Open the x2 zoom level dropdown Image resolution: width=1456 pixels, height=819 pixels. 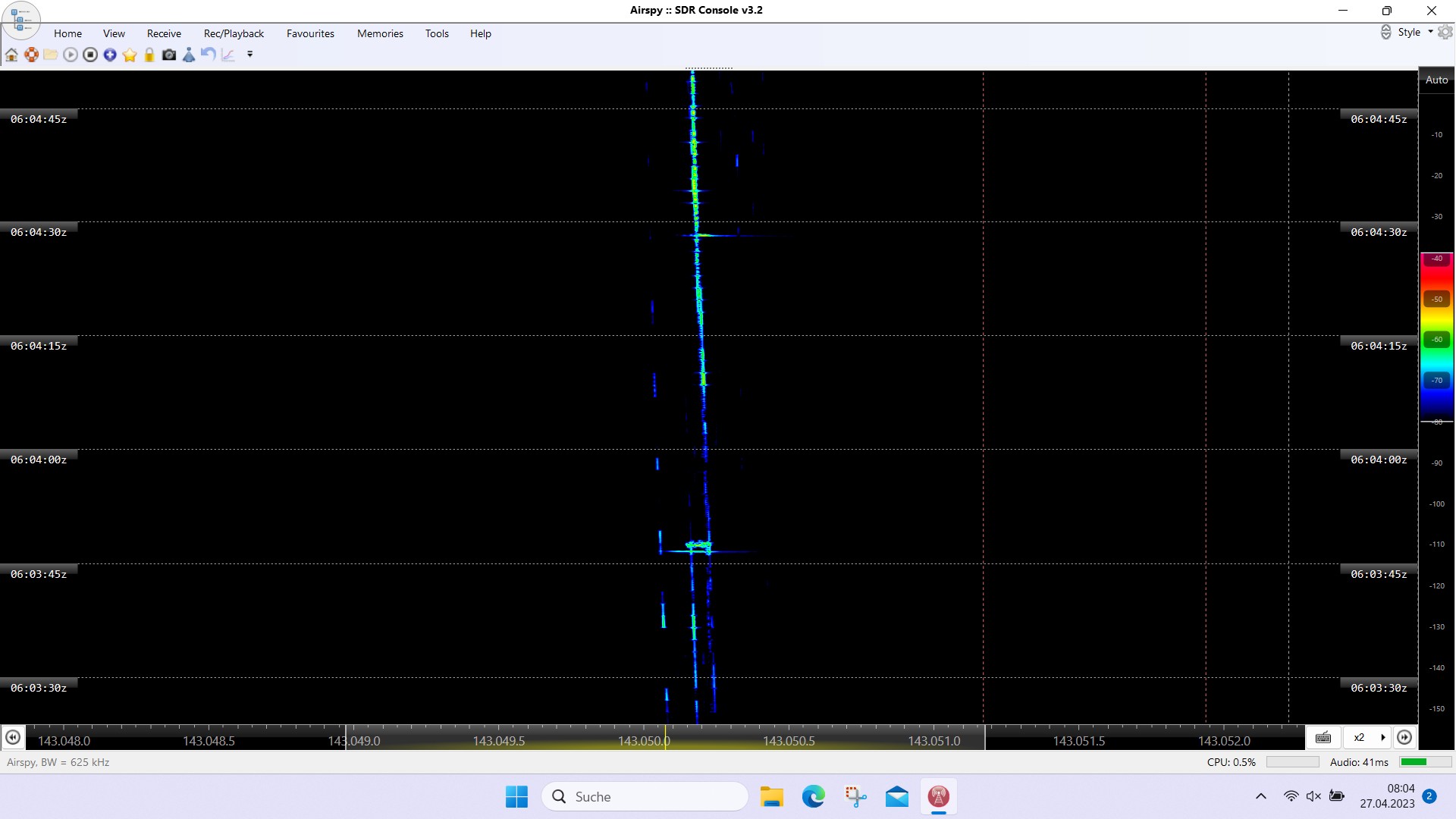coord(1368,737)
